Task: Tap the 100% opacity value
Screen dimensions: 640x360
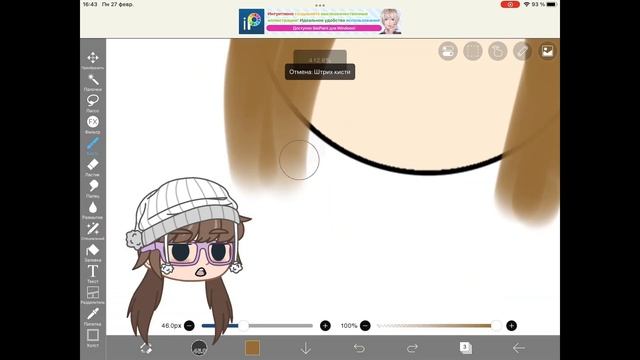Action: [x=349, y=326]
